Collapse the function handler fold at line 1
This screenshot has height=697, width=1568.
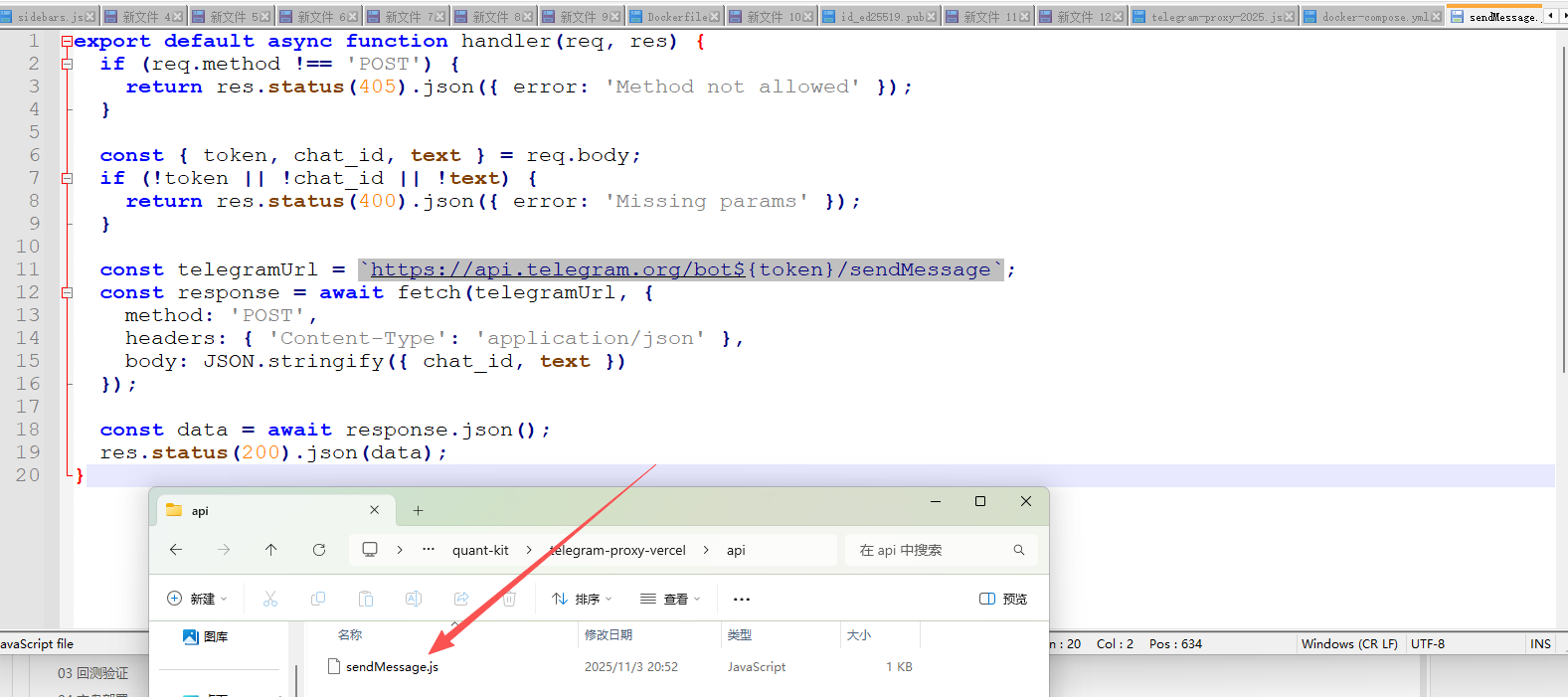pos(67,41)
